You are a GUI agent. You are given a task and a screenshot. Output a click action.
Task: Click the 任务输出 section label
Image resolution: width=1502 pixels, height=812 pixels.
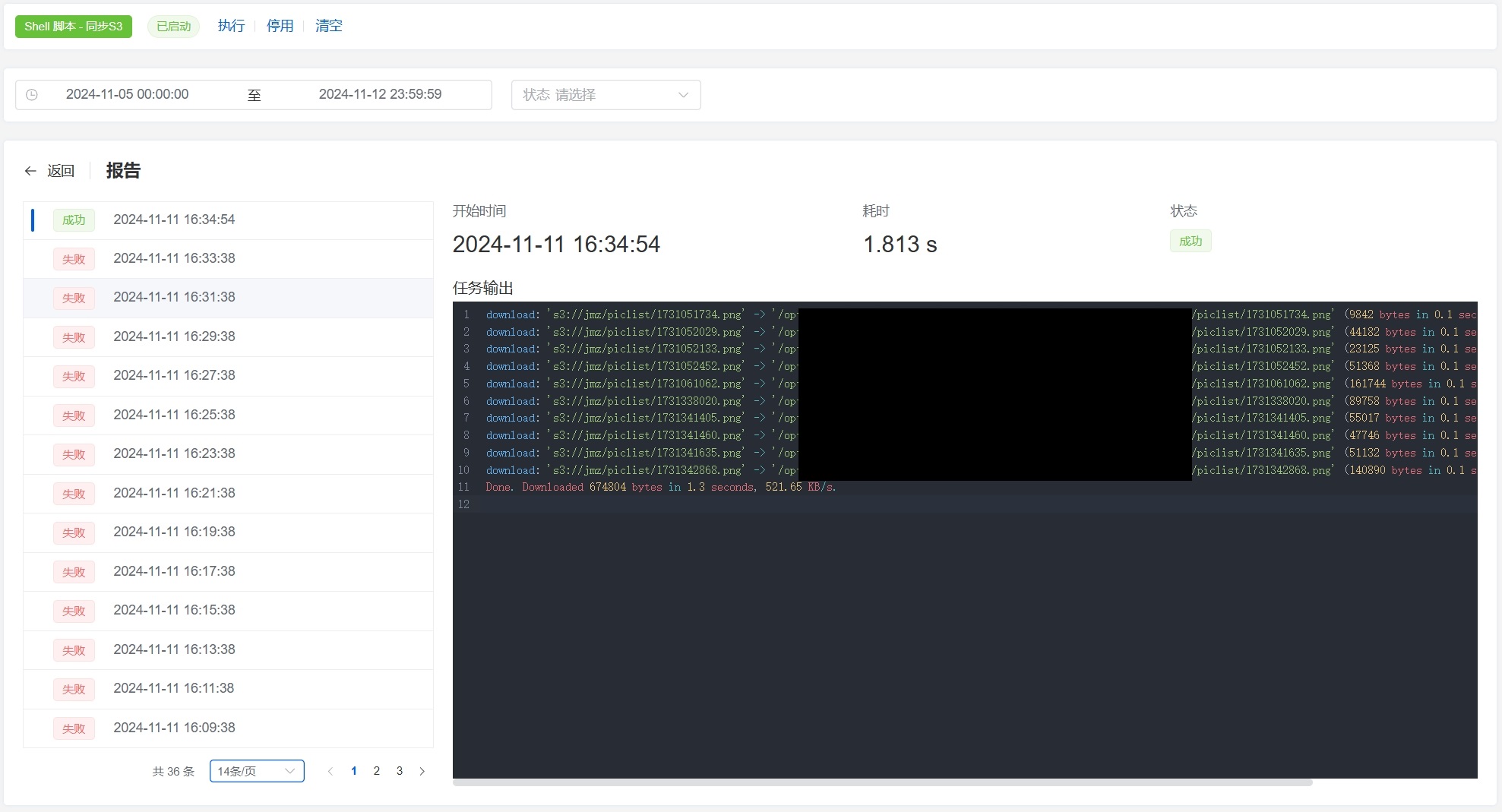tap(483, 288)
